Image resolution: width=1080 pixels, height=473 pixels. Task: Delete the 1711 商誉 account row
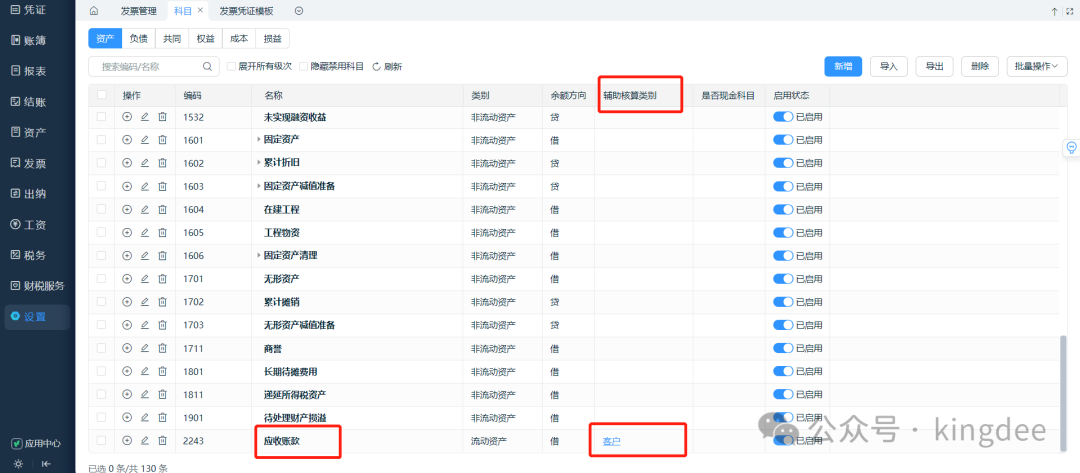(162, 348)
